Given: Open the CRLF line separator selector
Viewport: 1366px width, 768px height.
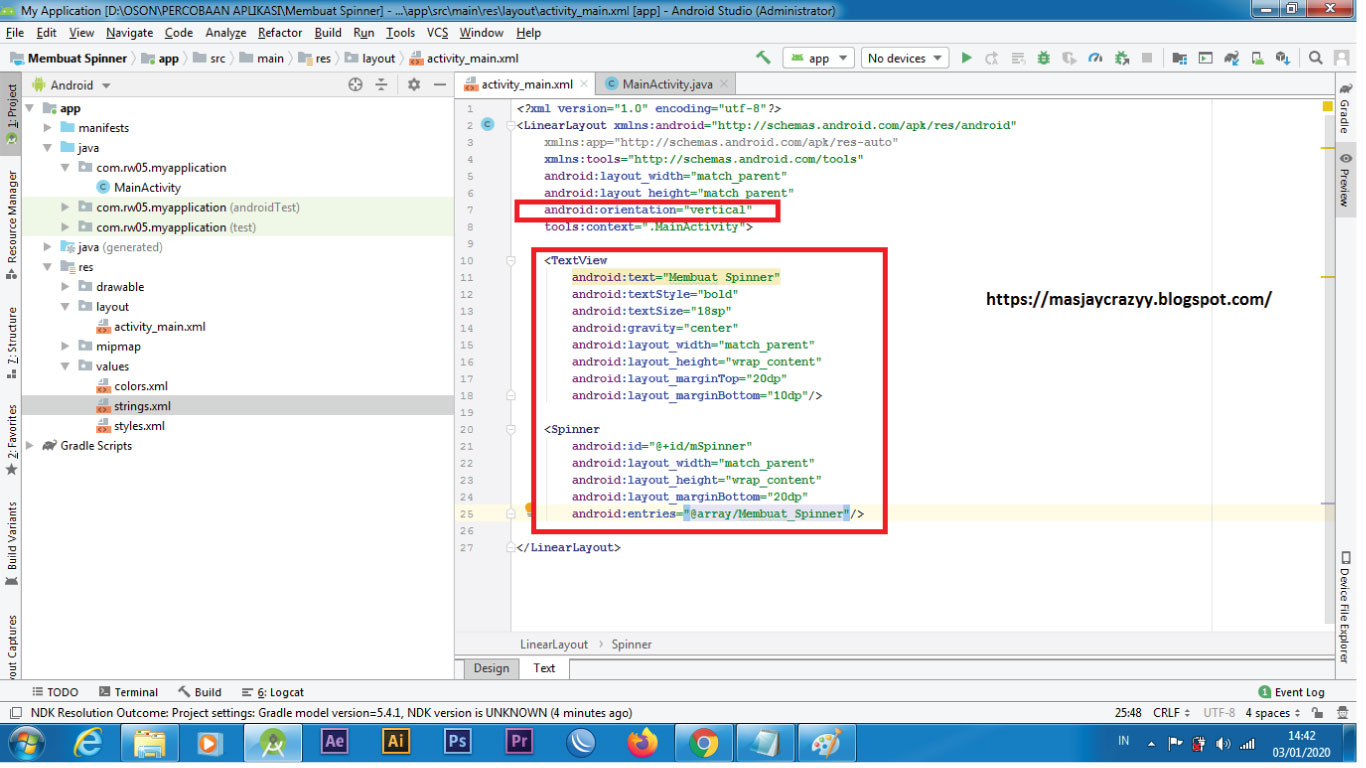Looking at the screenshot, I should point(1171,713).
